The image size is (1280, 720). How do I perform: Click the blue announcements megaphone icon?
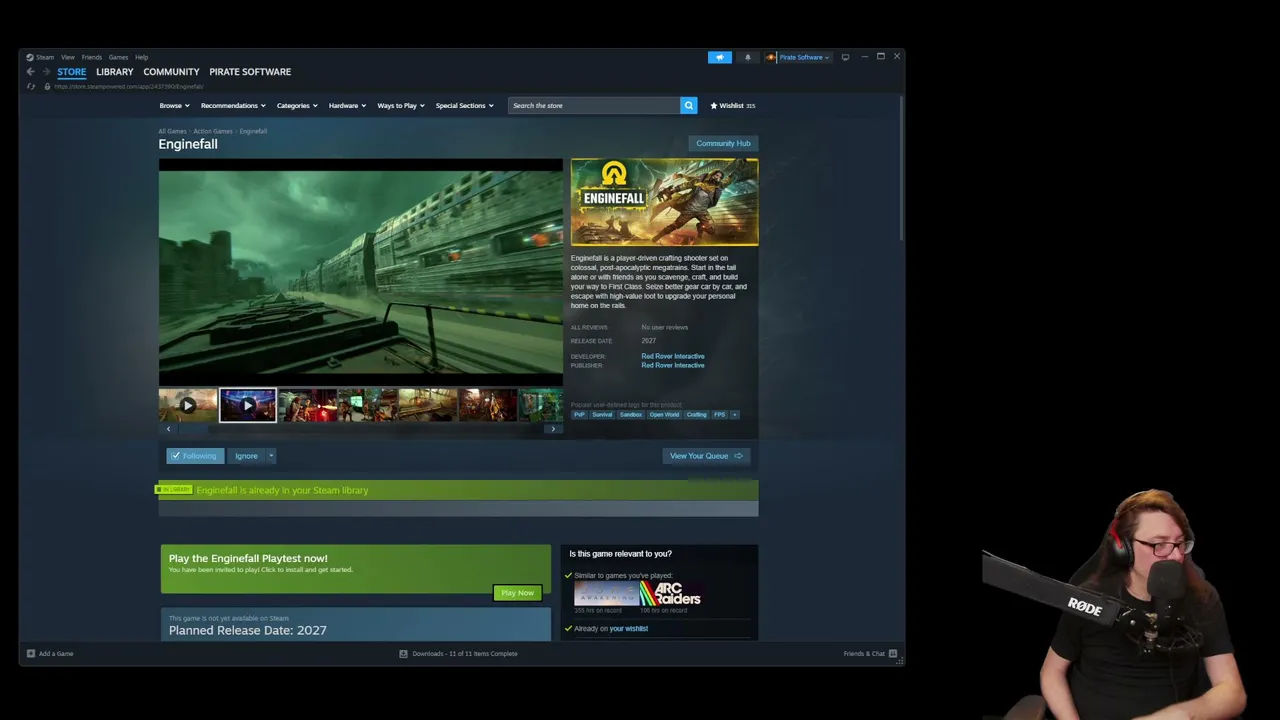pyautogui.click(x=720, y=57)
